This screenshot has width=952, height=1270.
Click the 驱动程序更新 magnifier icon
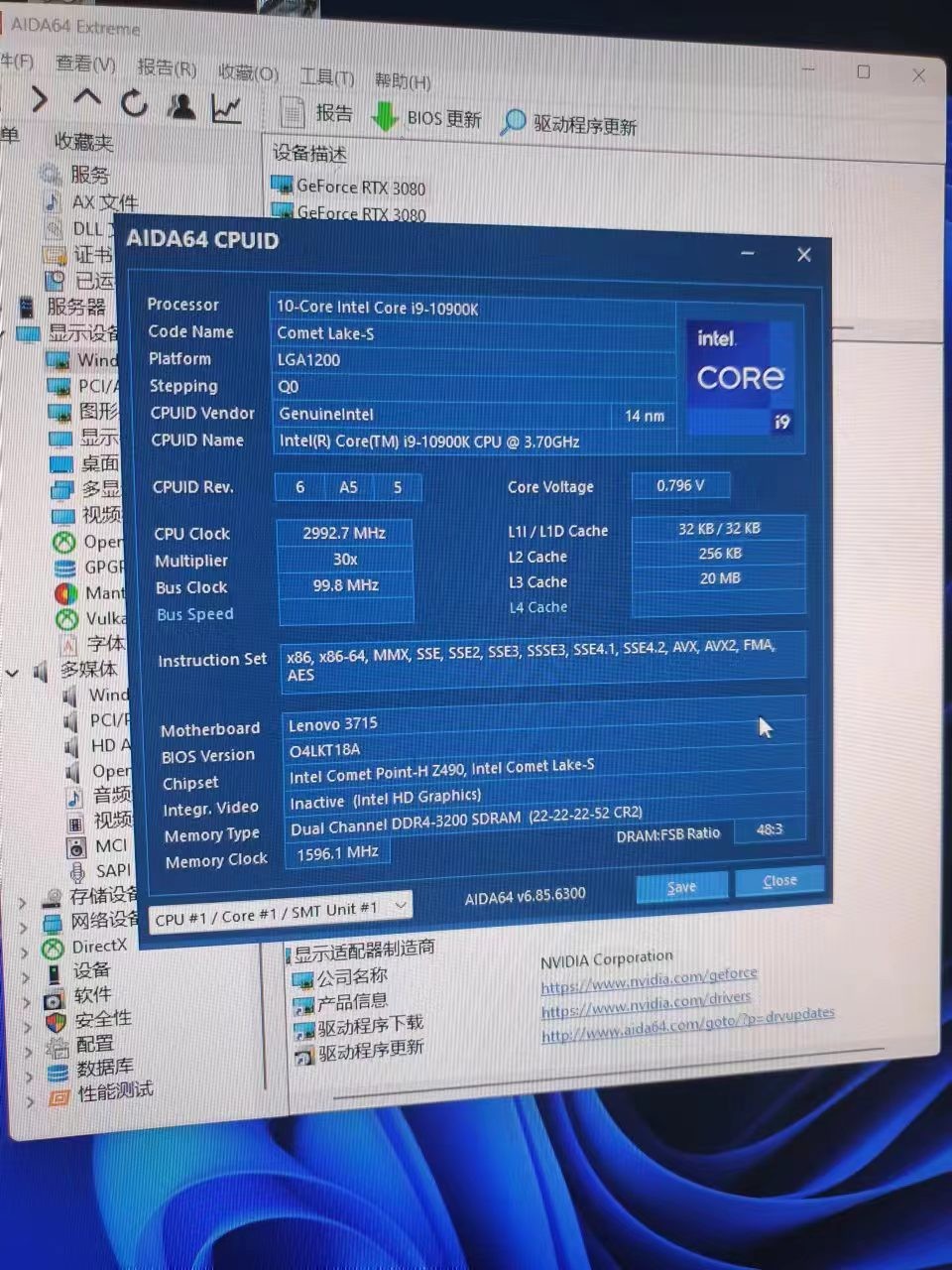click(x=513, y=122)
